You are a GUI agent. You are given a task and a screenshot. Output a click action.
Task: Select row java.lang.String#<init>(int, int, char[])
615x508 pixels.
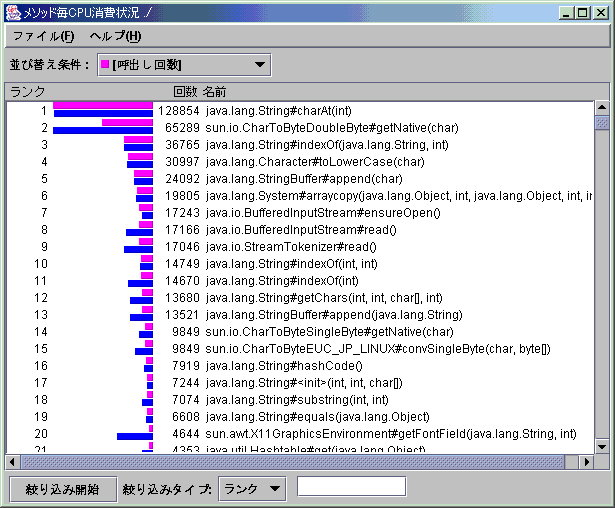click(300, 382)
